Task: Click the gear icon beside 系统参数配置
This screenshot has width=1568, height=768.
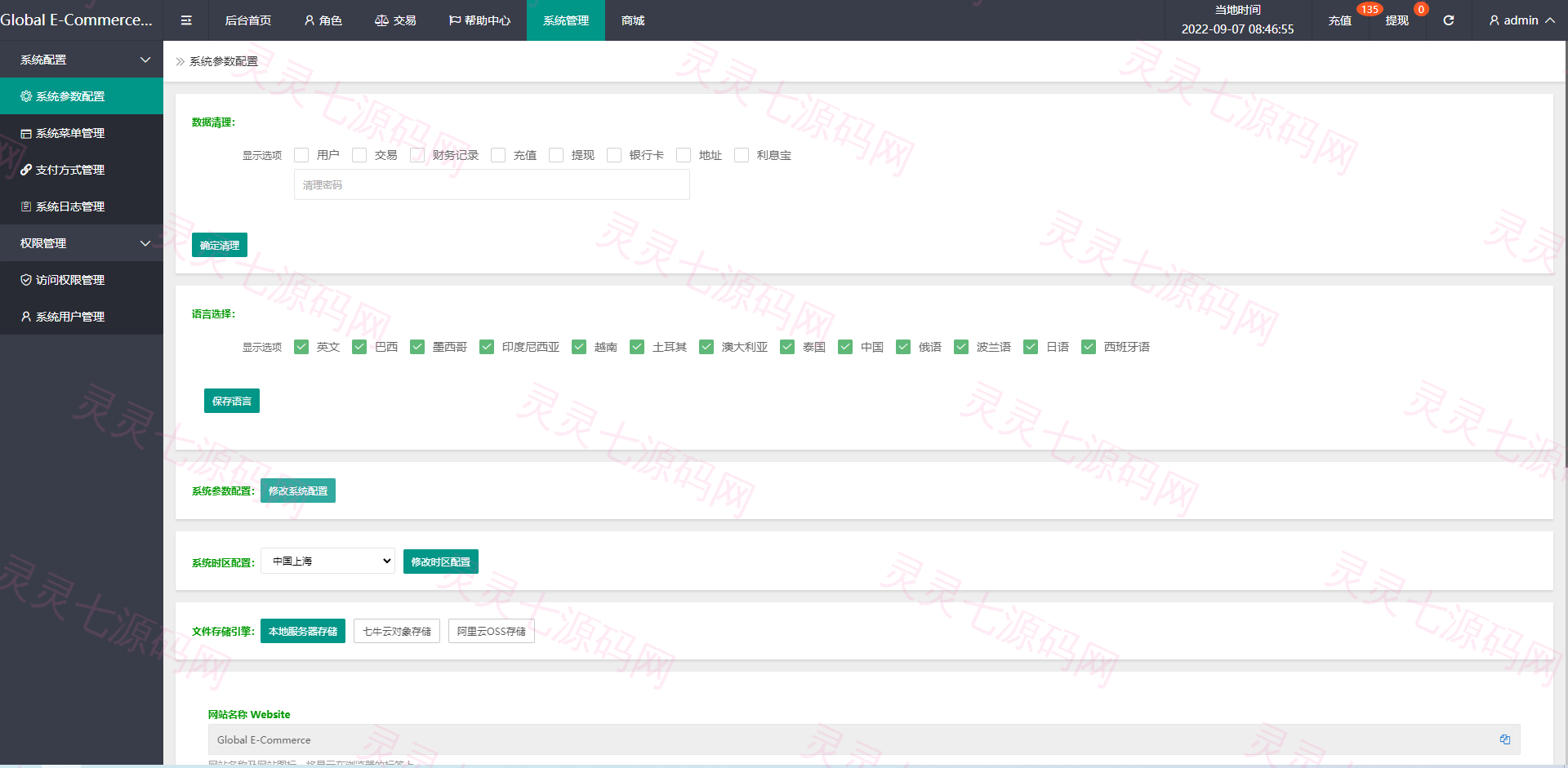Action: [26, 96]
